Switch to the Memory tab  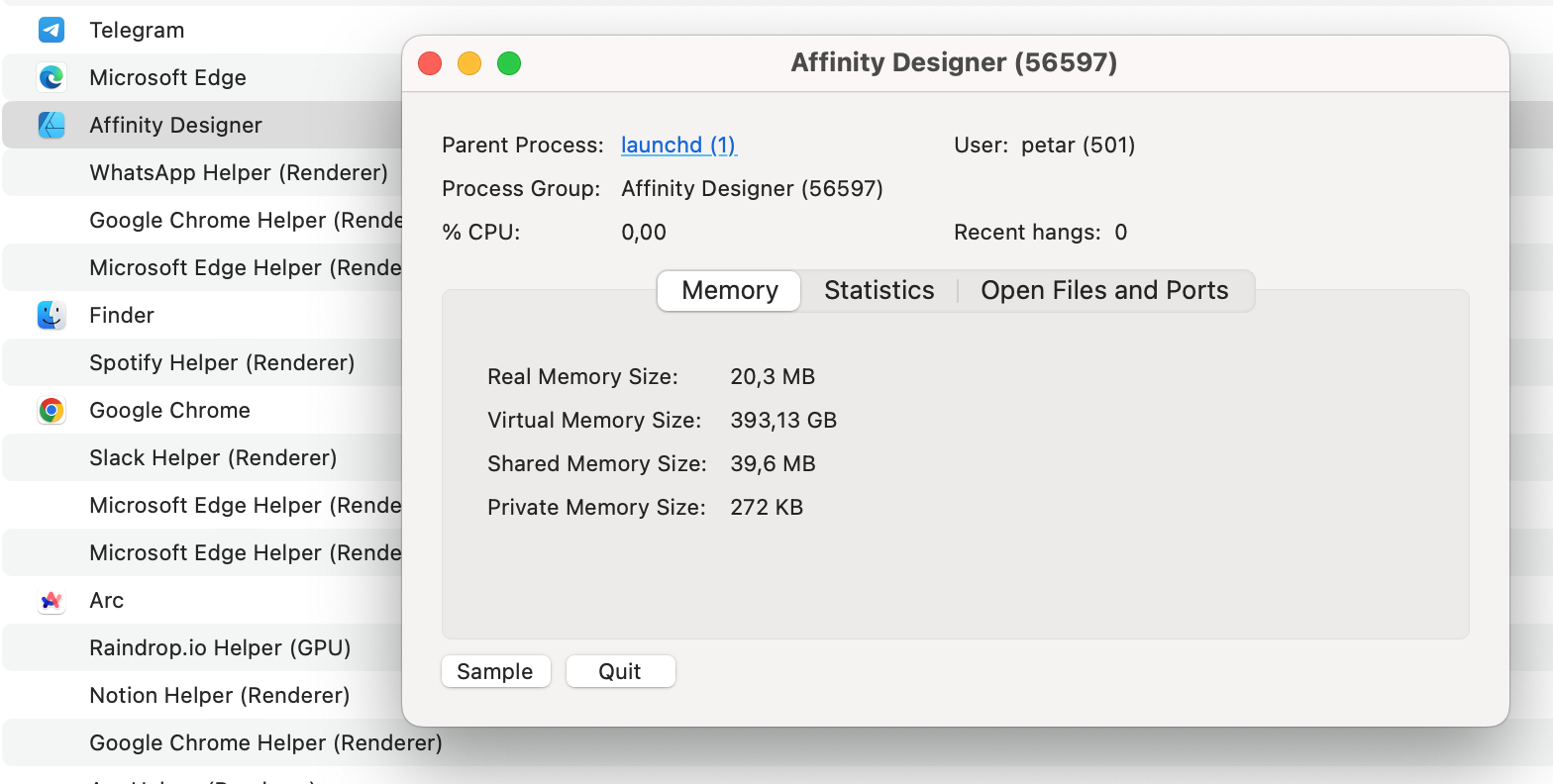click(729, 290)
